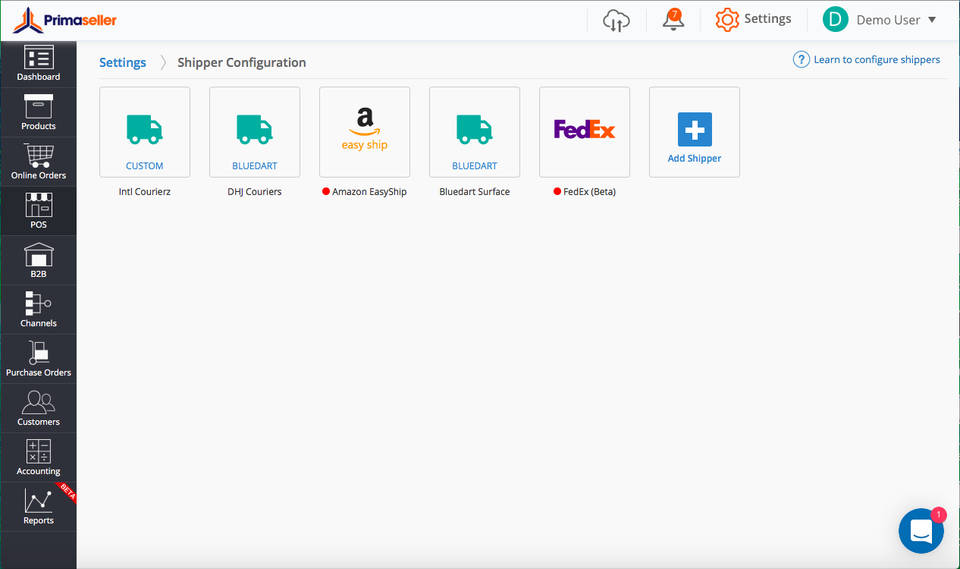Image resolution: width=960 pixels, height=569 pixels.
Task: Open the chat support widget
Action: [x=920, y=531]
